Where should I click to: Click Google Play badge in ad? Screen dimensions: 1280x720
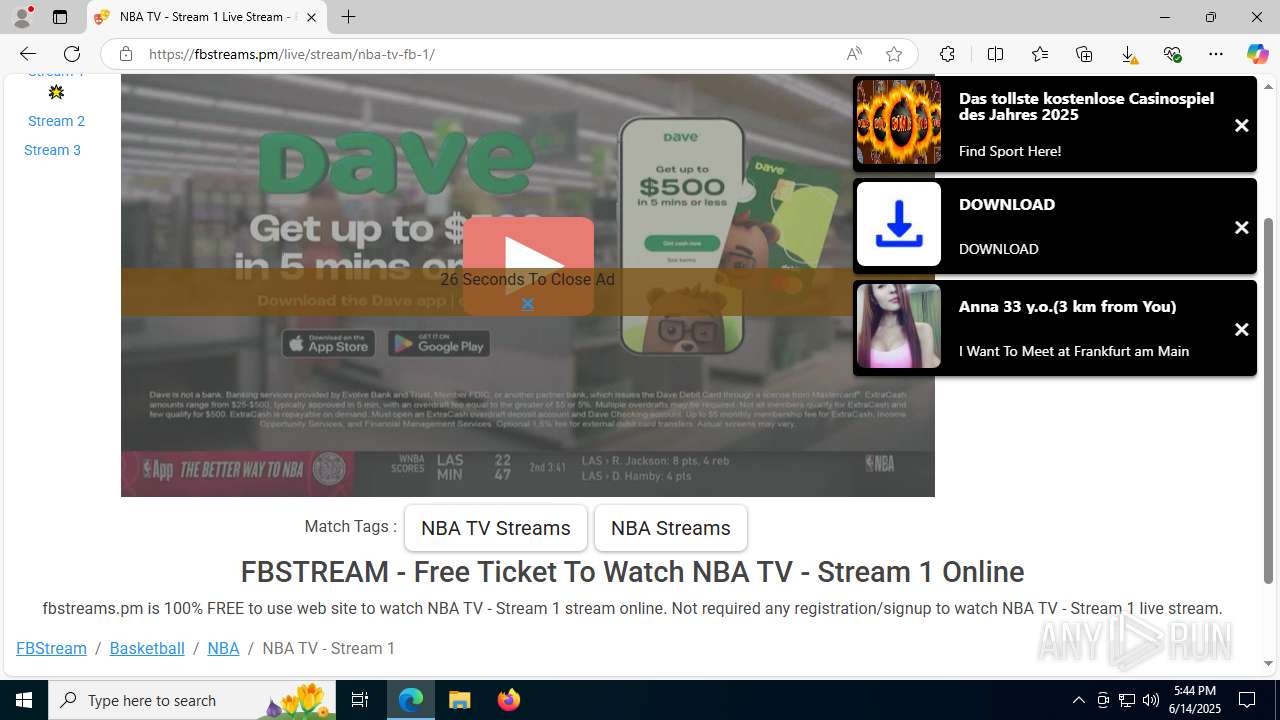(438, 344)
